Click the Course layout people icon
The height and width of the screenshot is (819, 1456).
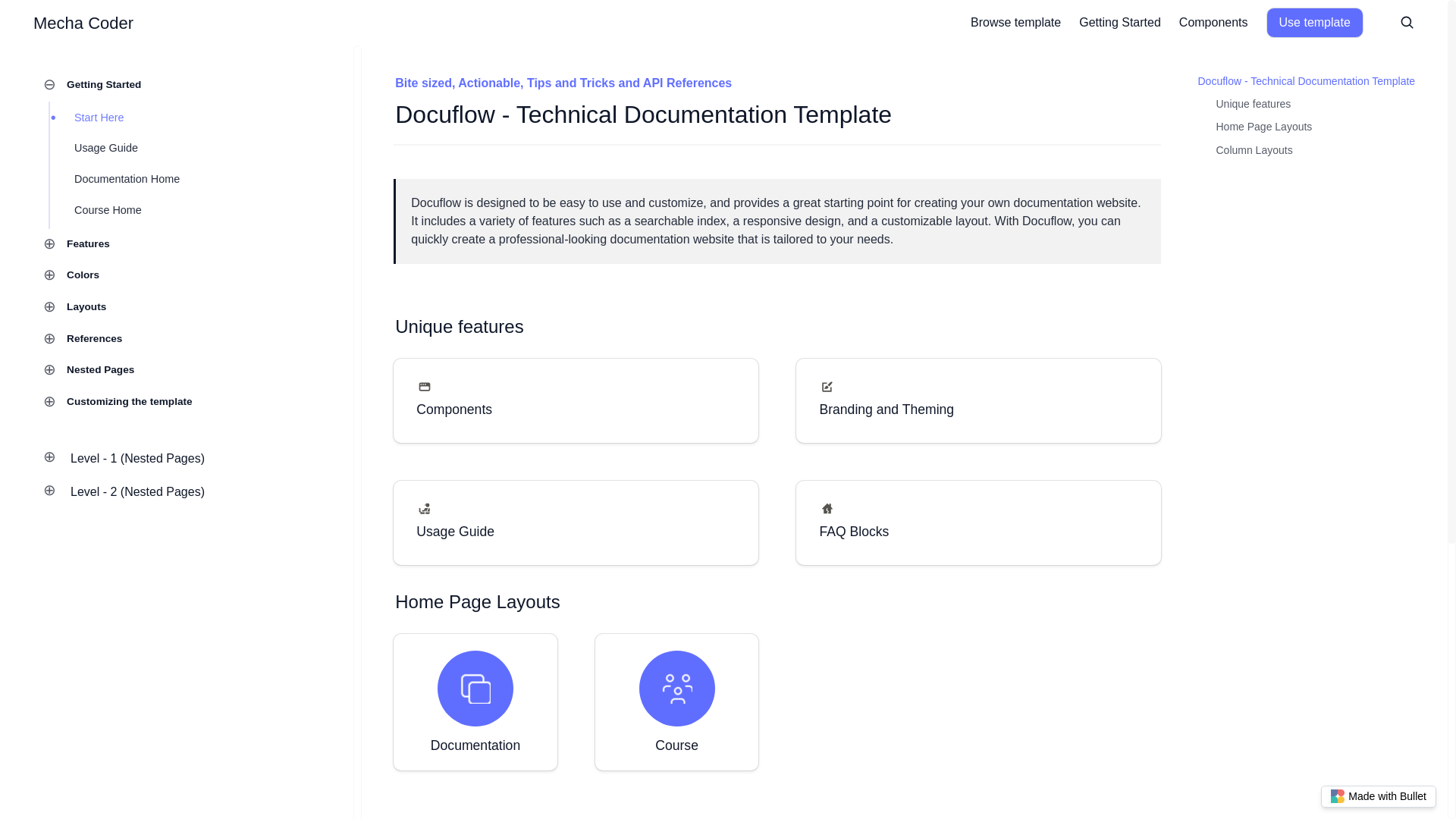pyautogui.click(x=677, y=689)
